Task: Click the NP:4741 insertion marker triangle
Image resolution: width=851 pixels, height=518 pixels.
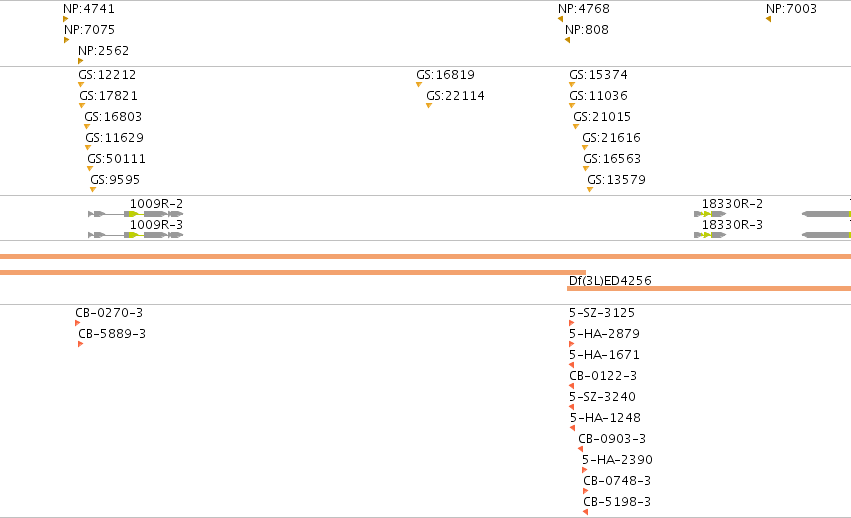Action: point(66,19)
